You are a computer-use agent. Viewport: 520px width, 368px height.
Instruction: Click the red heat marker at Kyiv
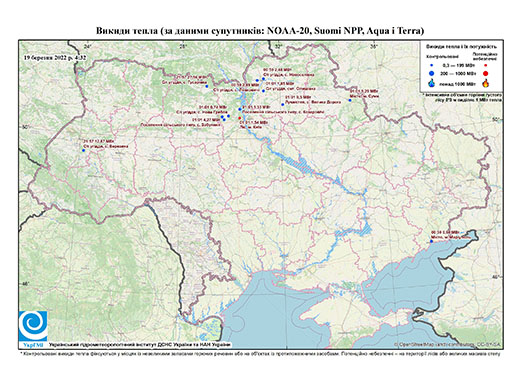click(x=239, y=118)
